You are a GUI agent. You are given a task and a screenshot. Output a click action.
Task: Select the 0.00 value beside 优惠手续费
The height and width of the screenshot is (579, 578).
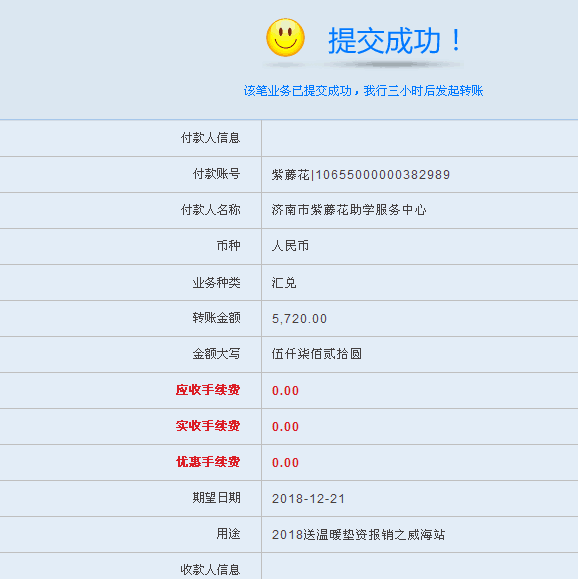285,463
